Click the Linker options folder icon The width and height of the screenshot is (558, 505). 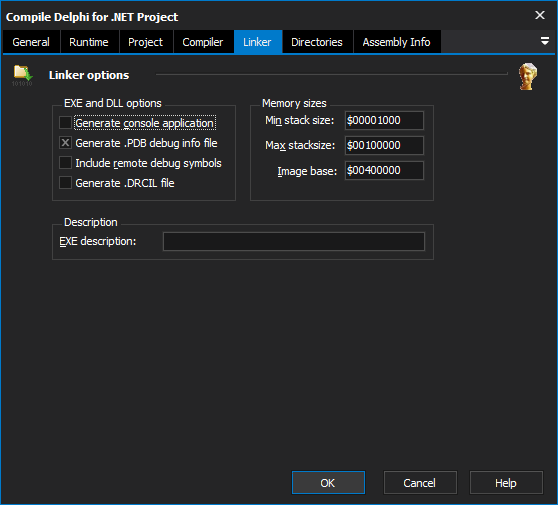pyautogui.click(x=22, y=75)
